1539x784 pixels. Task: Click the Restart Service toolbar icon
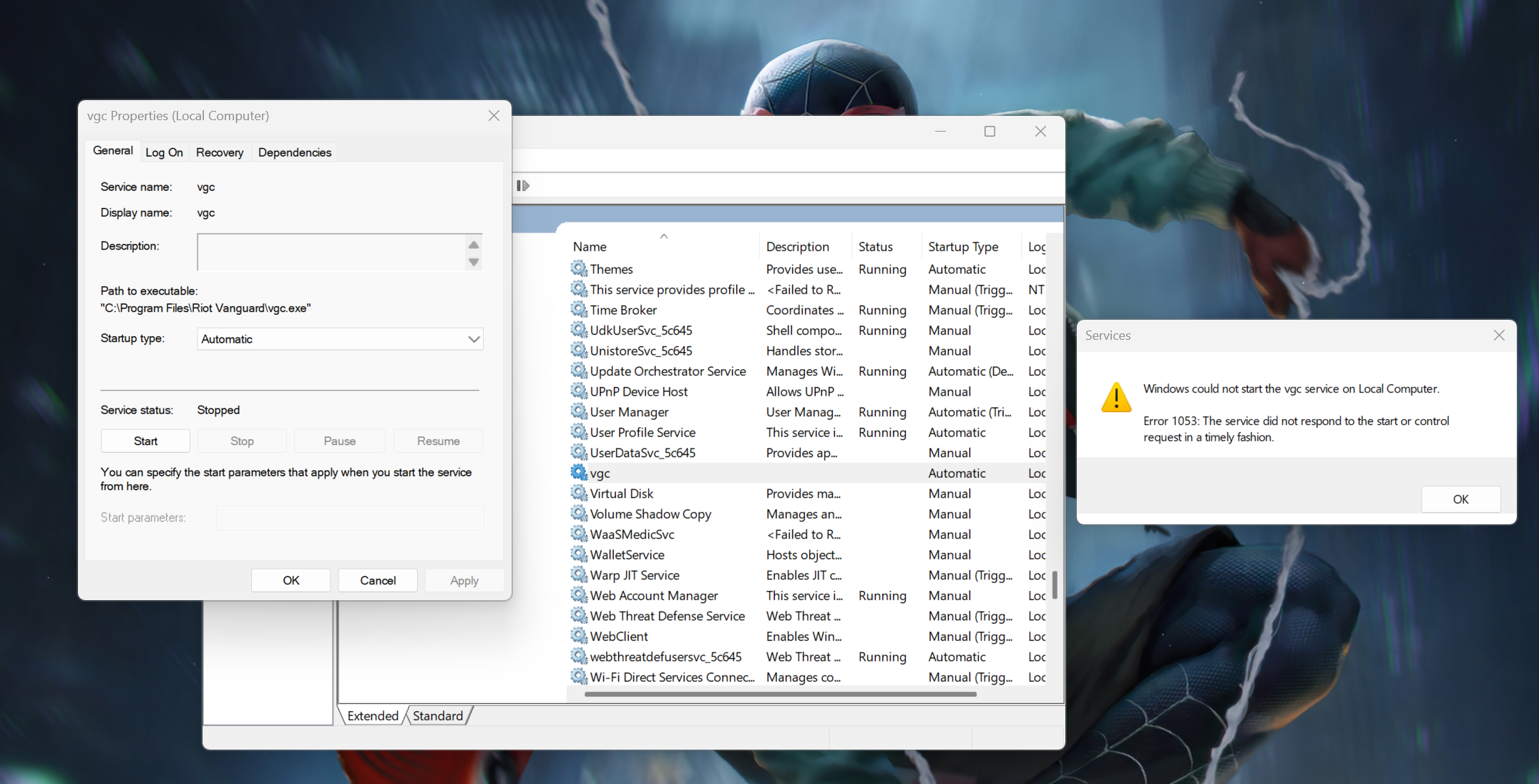(523, 186)
